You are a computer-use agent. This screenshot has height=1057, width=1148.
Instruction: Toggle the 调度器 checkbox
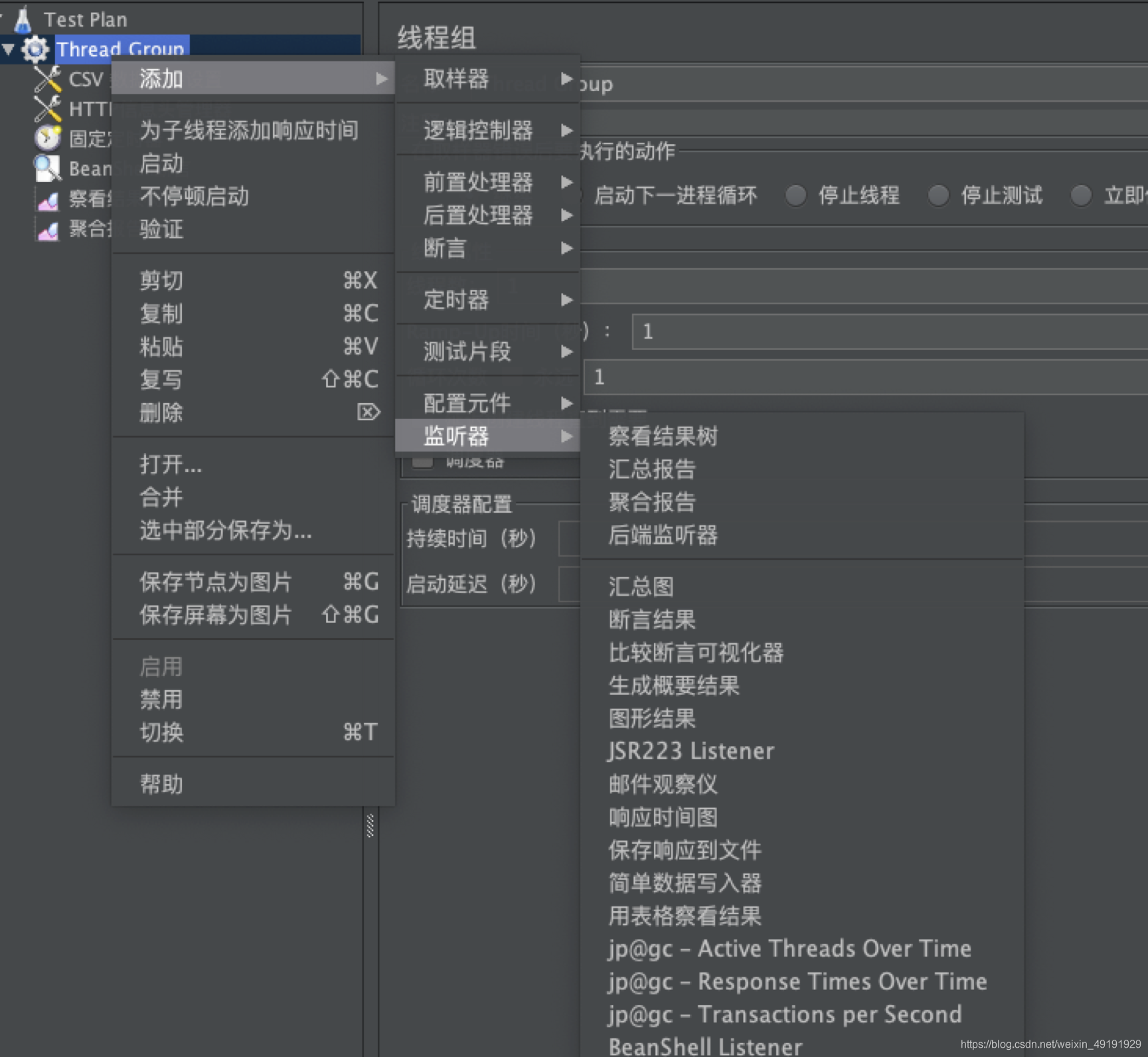coord(423,461)
